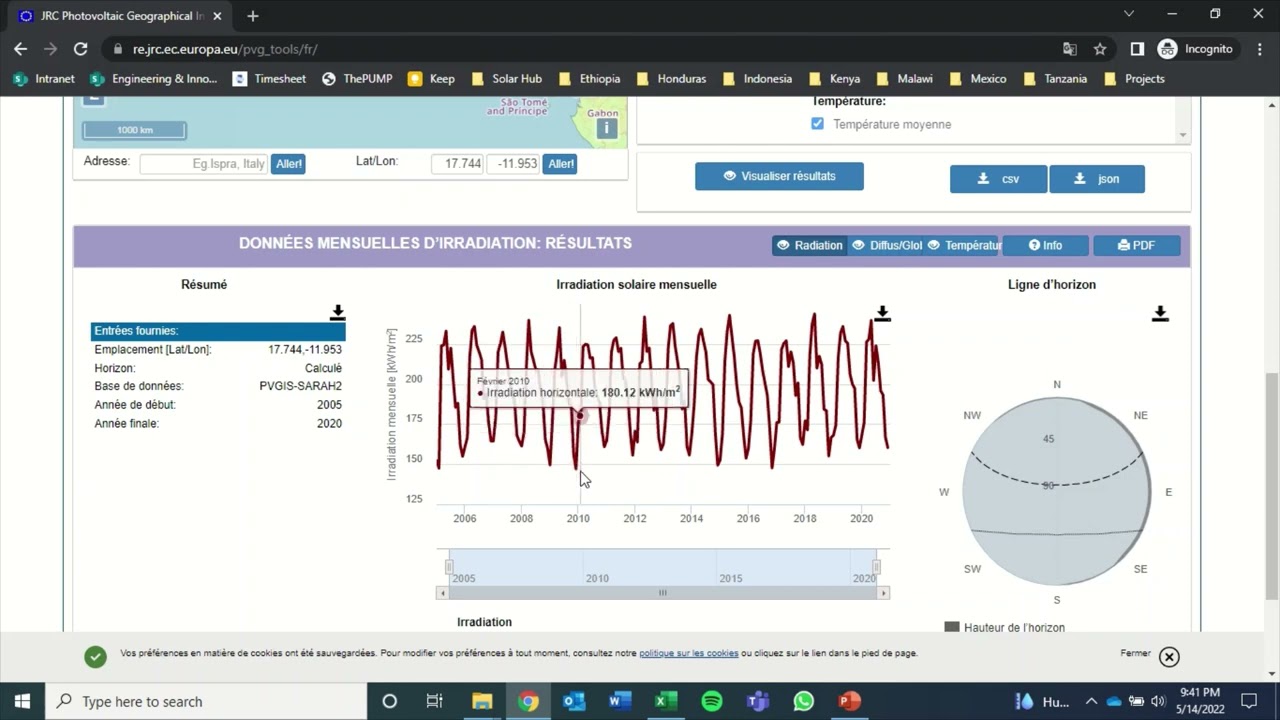
Task: Toggle the browser side panel icon
Action: tap(1137, 49)
